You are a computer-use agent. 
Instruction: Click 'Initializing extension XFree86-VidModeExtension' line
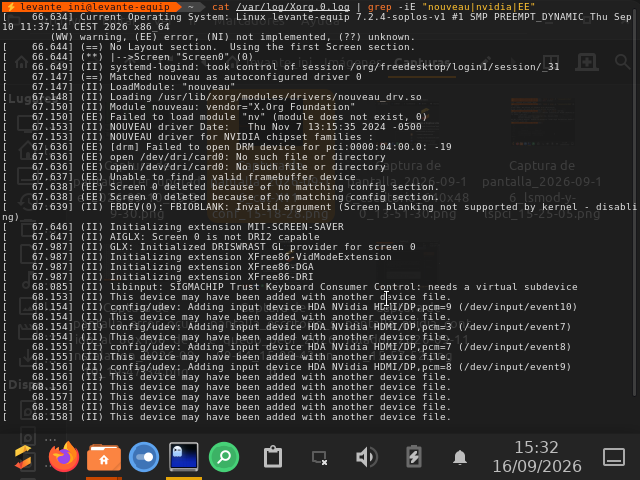point(197,257)
